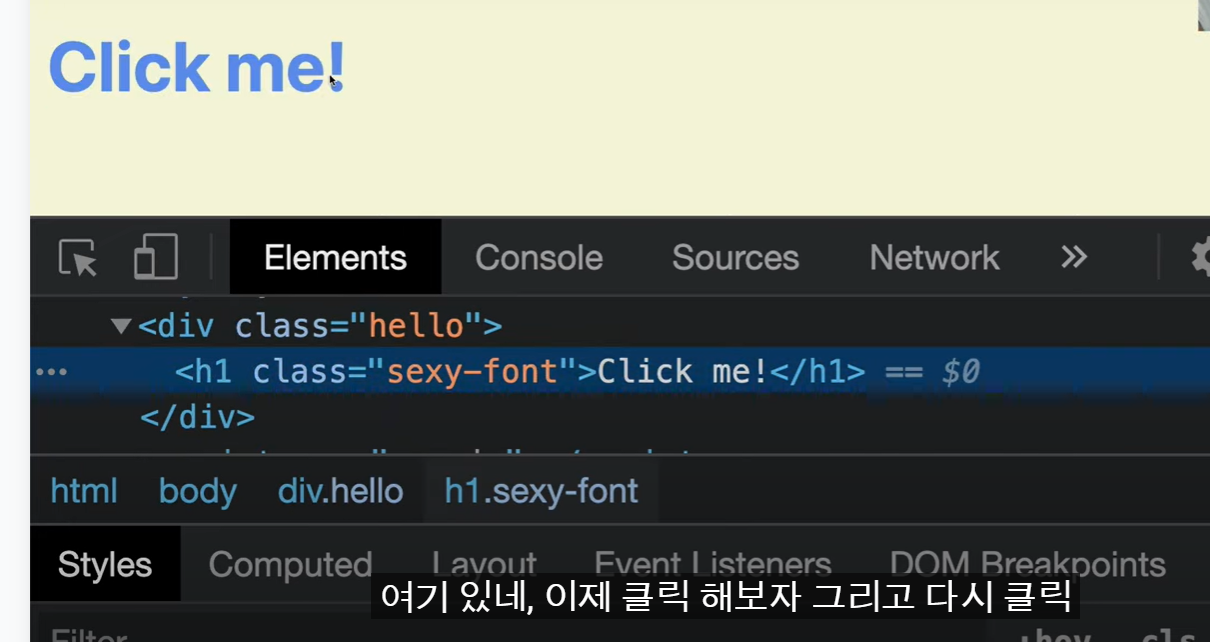Click the "Click me!" heading on page

(197, 67)
